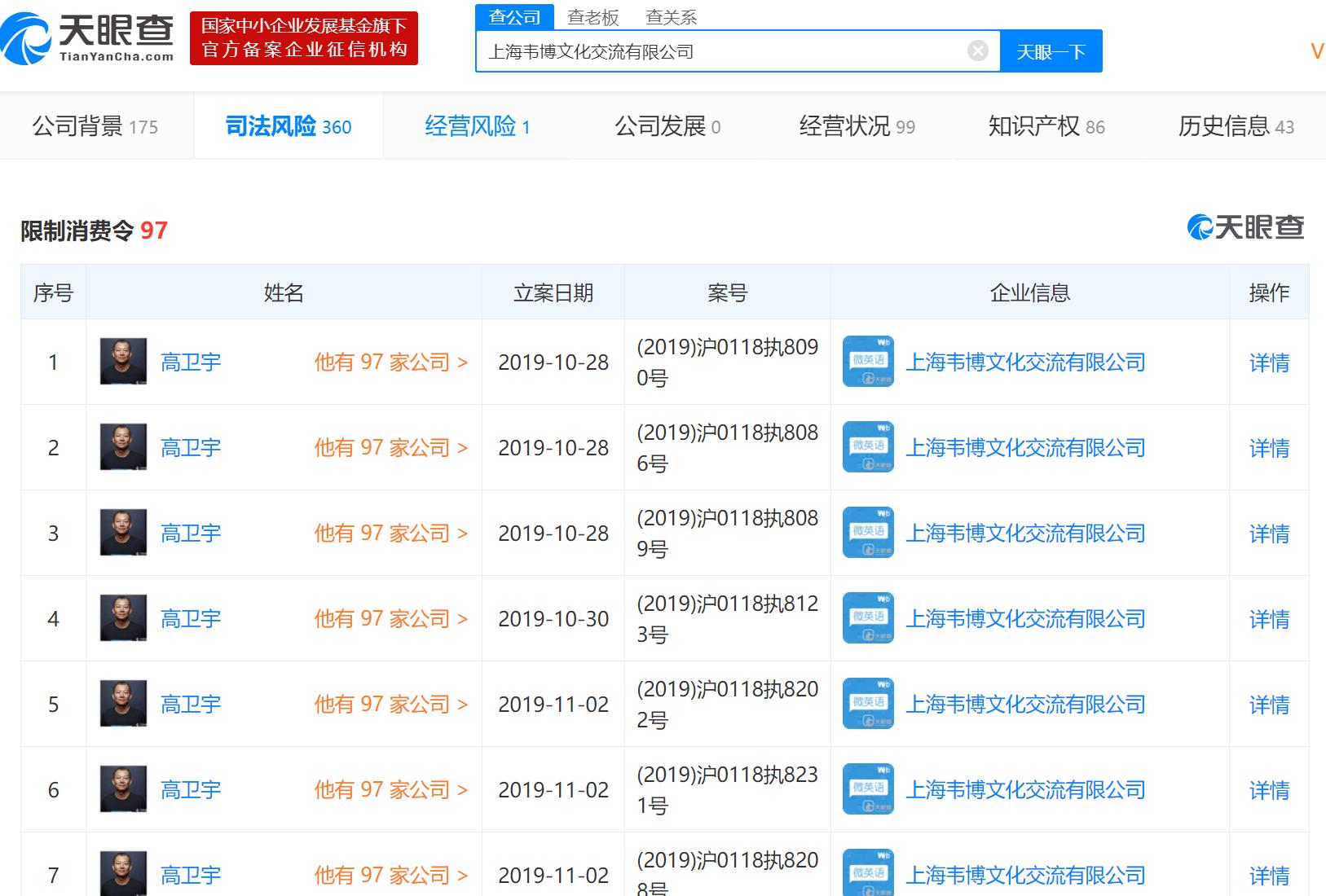
Task: View 详情 for case 沪0118执8089号
Action: click(x=1269, y=534)
